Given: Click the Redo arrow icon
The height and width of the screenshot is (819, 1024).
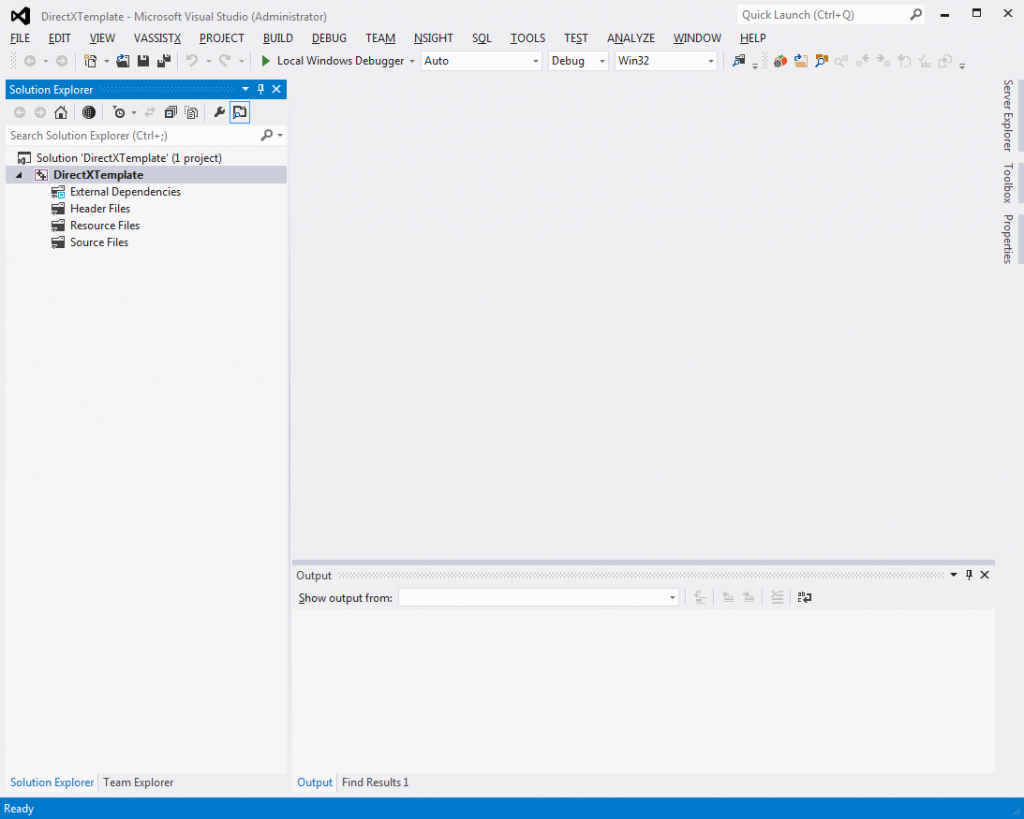Looking at the screenshot, I should [x=225, y=61].
